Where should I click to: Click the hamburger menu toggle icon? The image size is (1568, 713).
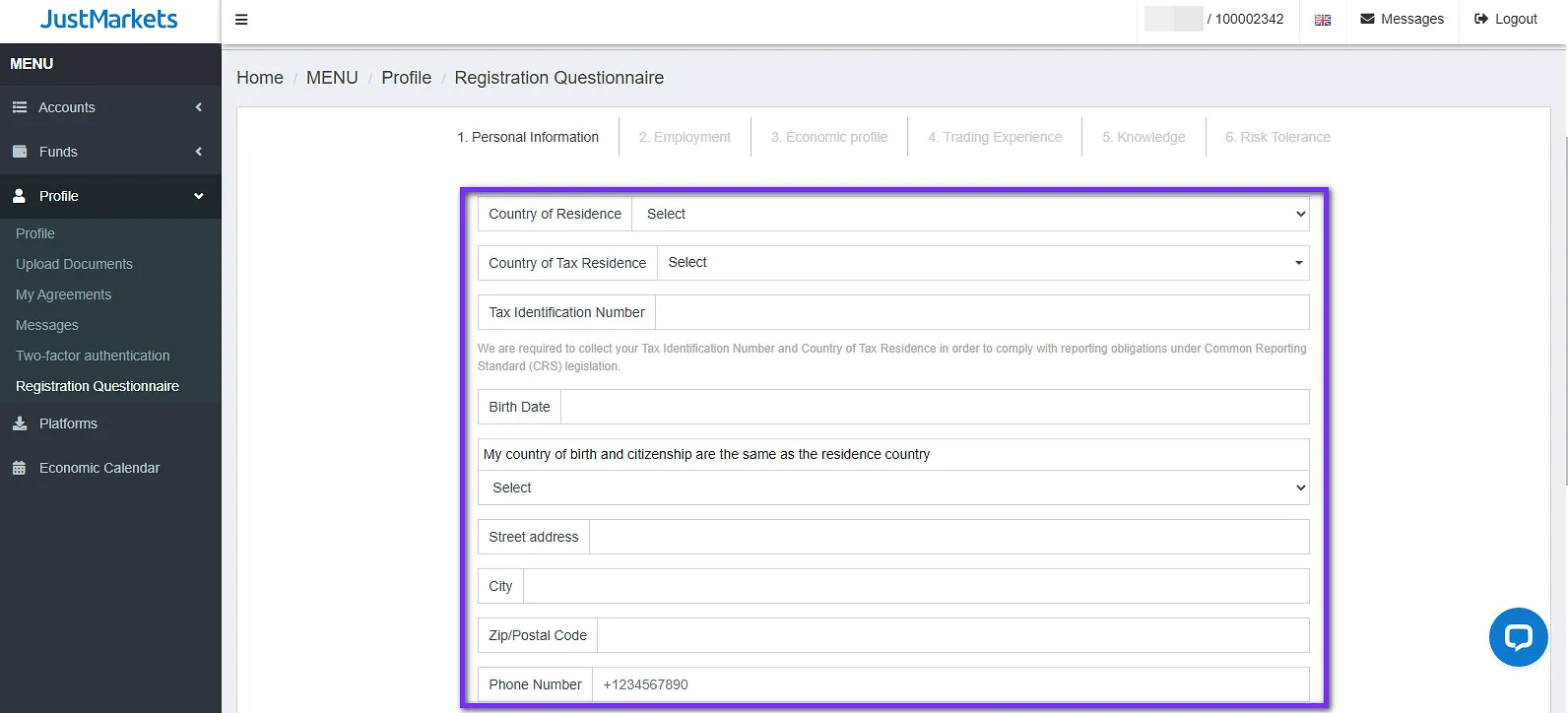coord(241,20)
